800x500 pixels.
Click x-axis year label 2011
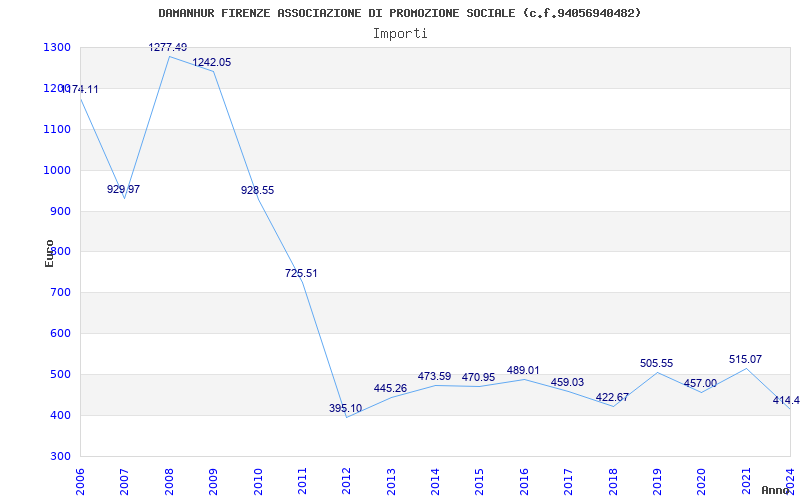coord(303,481)
